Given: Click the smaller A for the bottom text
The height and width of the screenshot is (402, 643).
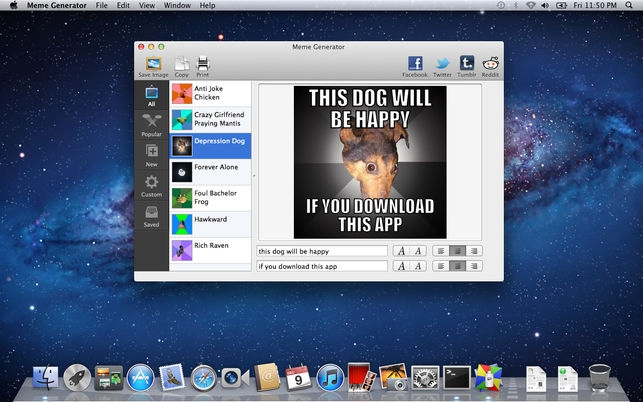Looking at the screenshot, I should click(x=418, y=266).
